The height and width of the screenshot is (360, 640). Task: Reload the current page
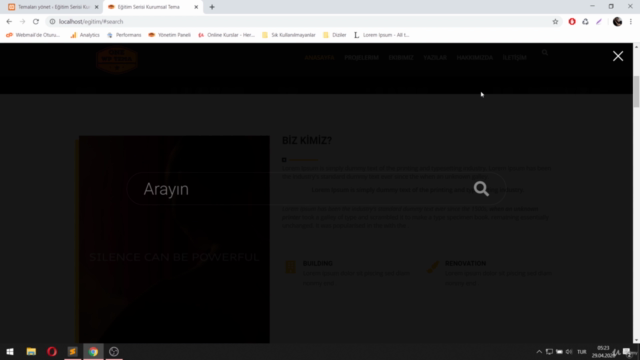click(36, 22)
